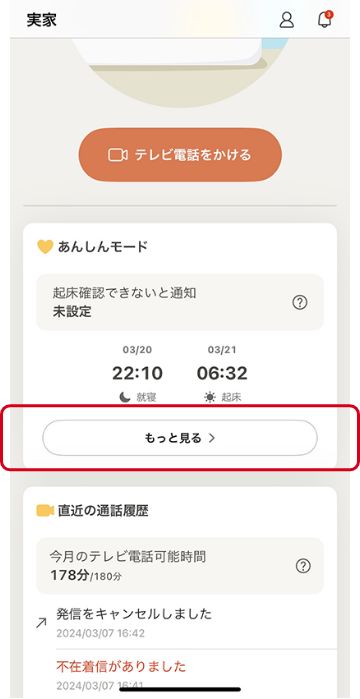Open the user profile icon
This screenshot has width=360, height=699.
click(x=287, y=20)
